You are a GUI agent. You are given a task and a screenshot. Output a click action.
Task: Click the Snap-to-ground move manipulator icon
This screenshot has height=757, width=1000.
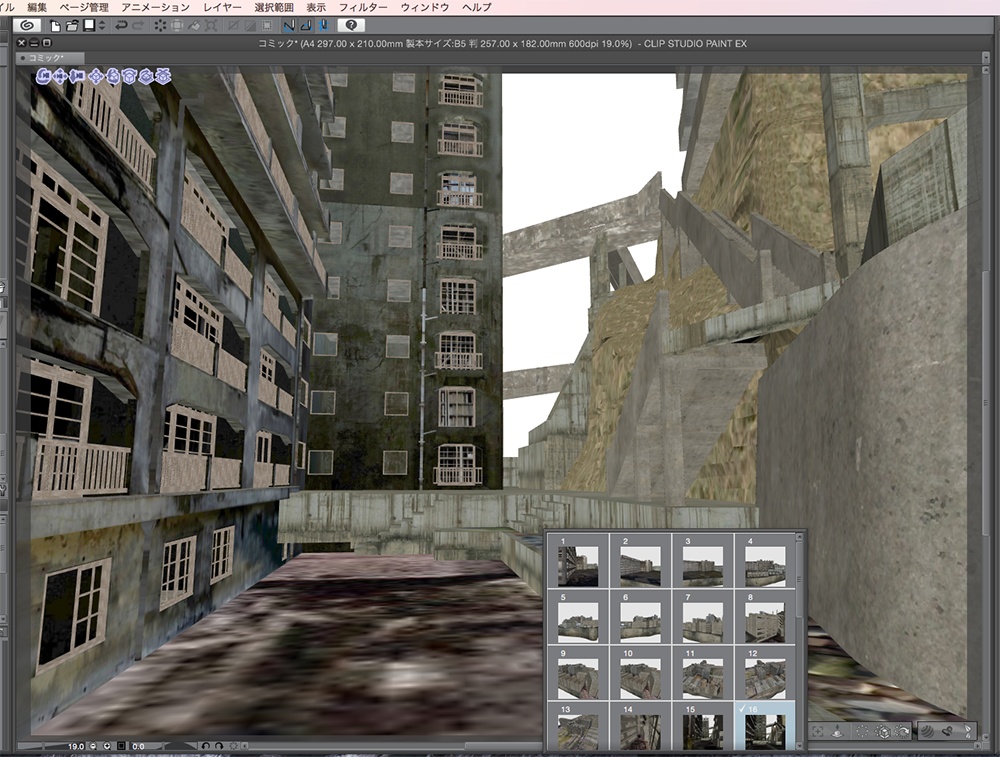(163, 77)
